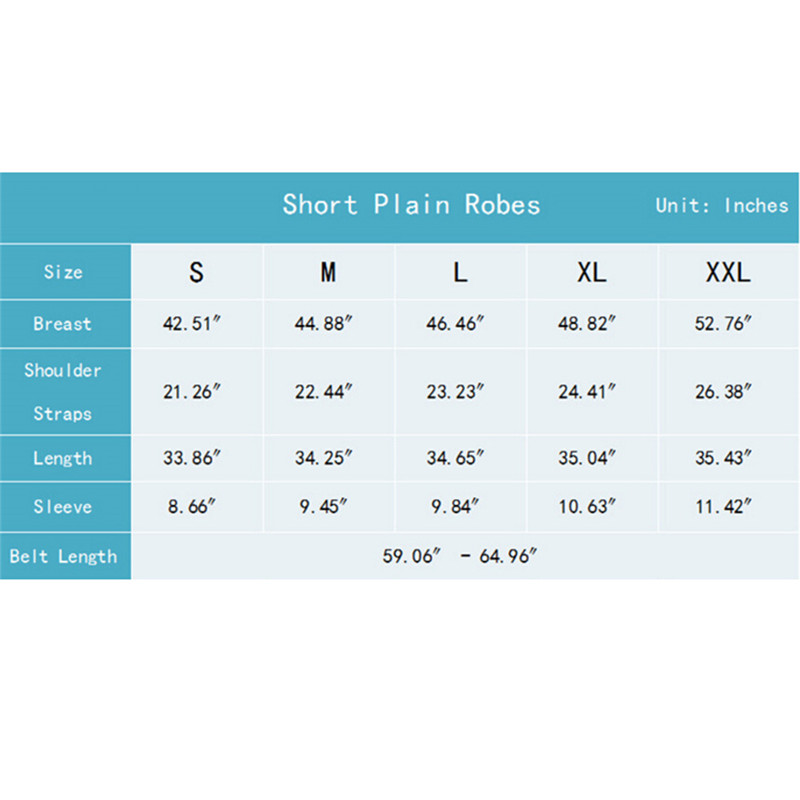
Task: Select the XL size column header
Action: click(592, 272)
